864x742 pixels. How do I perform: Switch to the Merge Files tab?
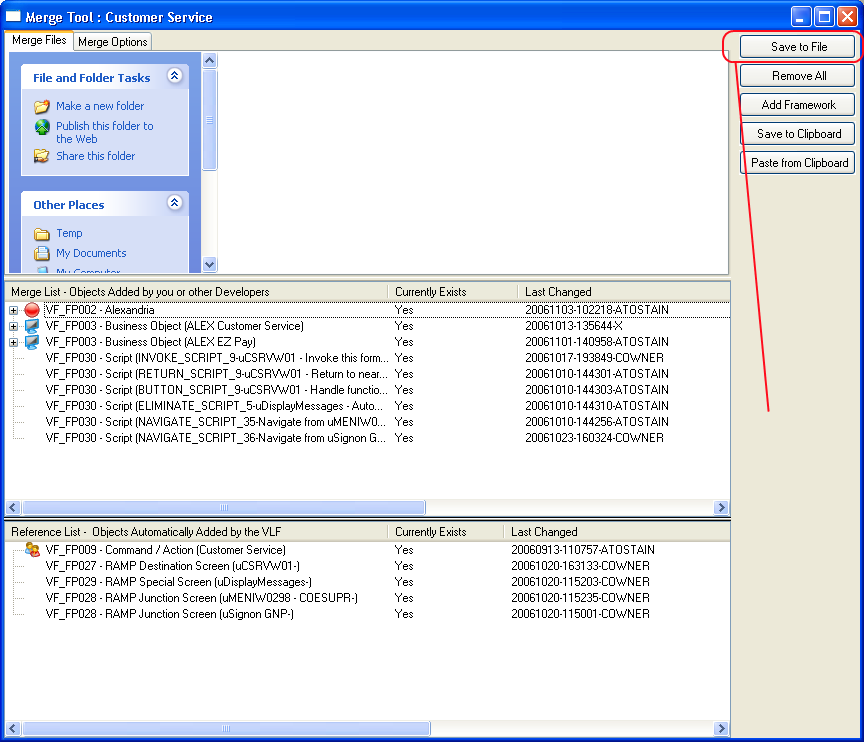[x=39, y=40]
